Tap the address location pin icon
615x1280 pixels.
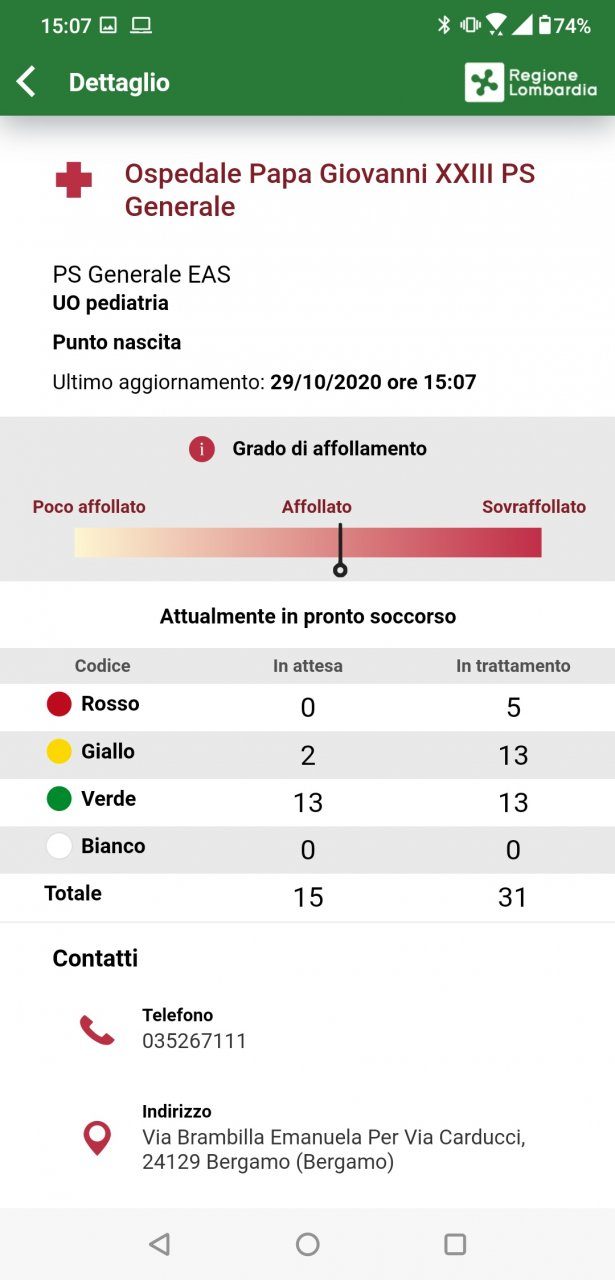coord(97,1138)
